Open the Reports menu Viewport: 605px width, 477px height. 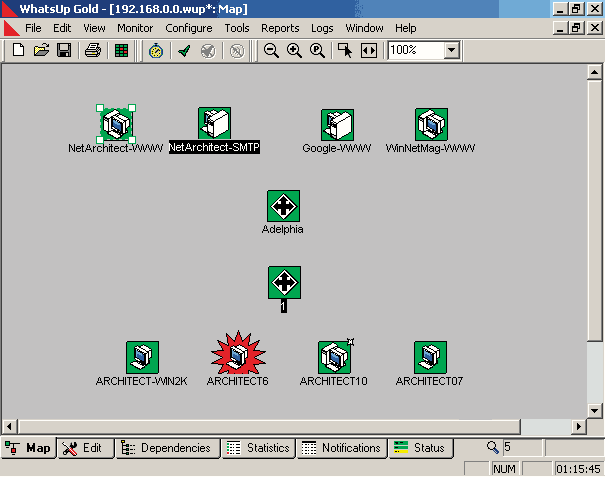pyautogui.click(x=280, y=28)
